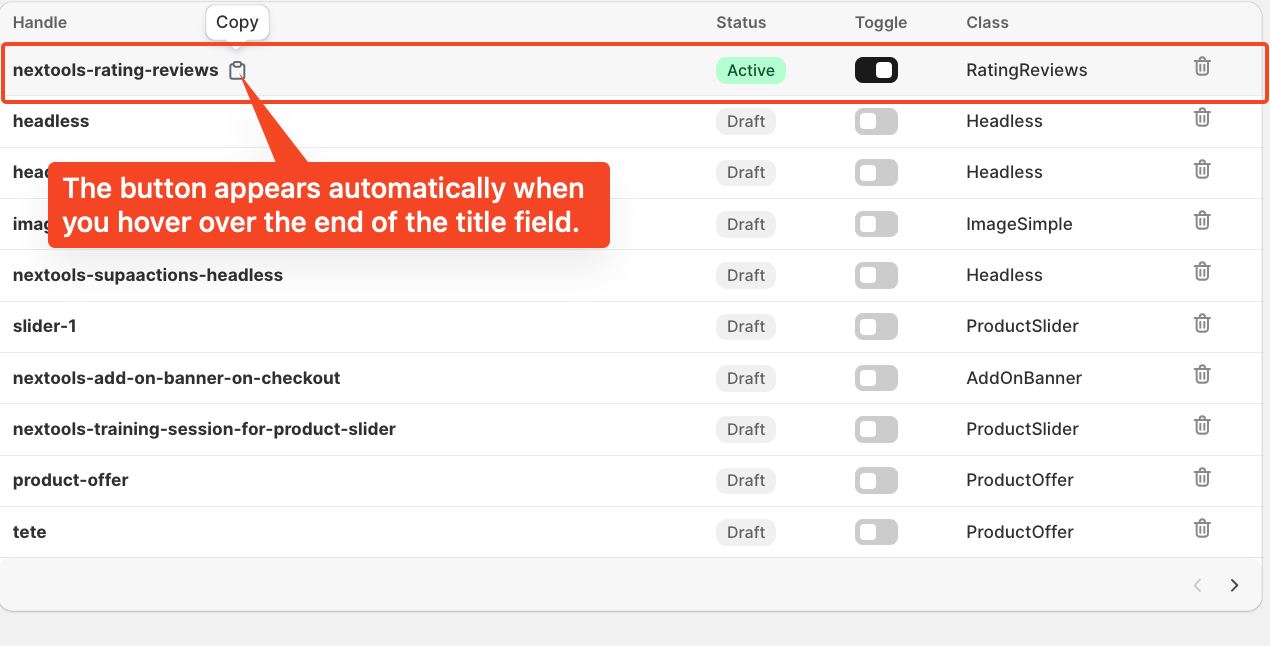The height and width of the screenshot is (646, 1270).
Task: Click the Draft badge on the tete row
Action: [x=746, y=532]
